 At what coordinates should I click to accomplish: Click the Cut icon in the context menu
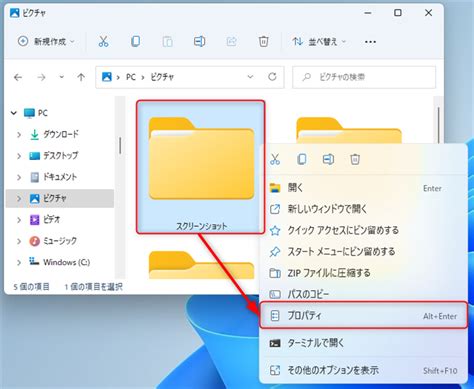(275, 159)
